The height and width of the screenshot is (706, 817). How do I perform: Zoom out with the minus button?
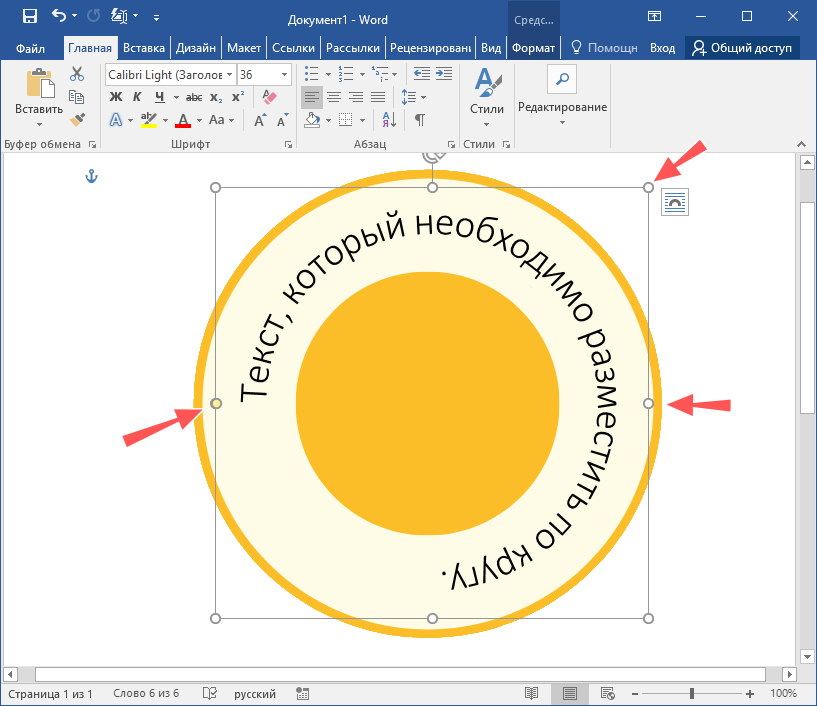pos(635,693)
